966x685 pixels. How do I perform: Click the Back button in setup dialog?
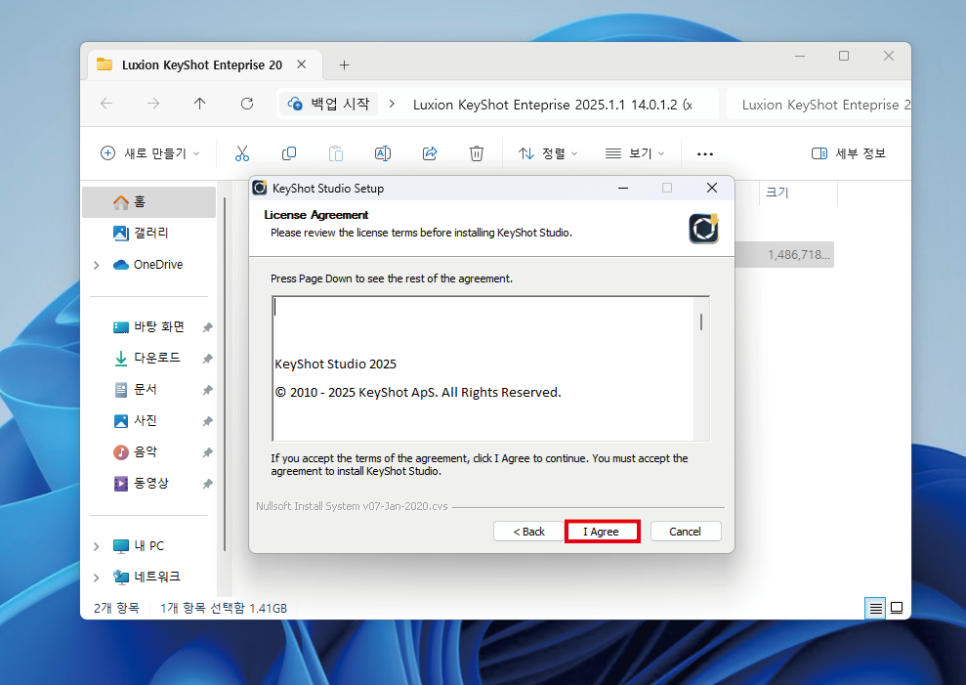529,531
